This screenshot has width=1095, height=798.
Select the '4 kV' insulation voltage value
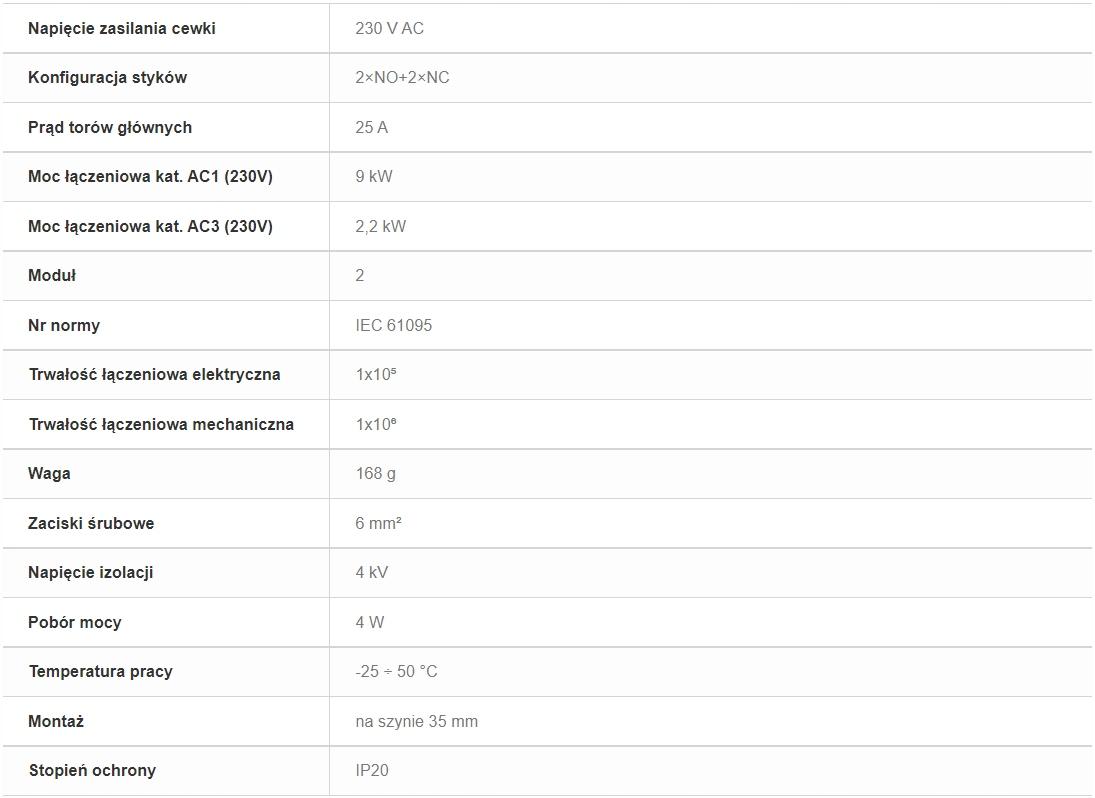[x=372, y=572]
